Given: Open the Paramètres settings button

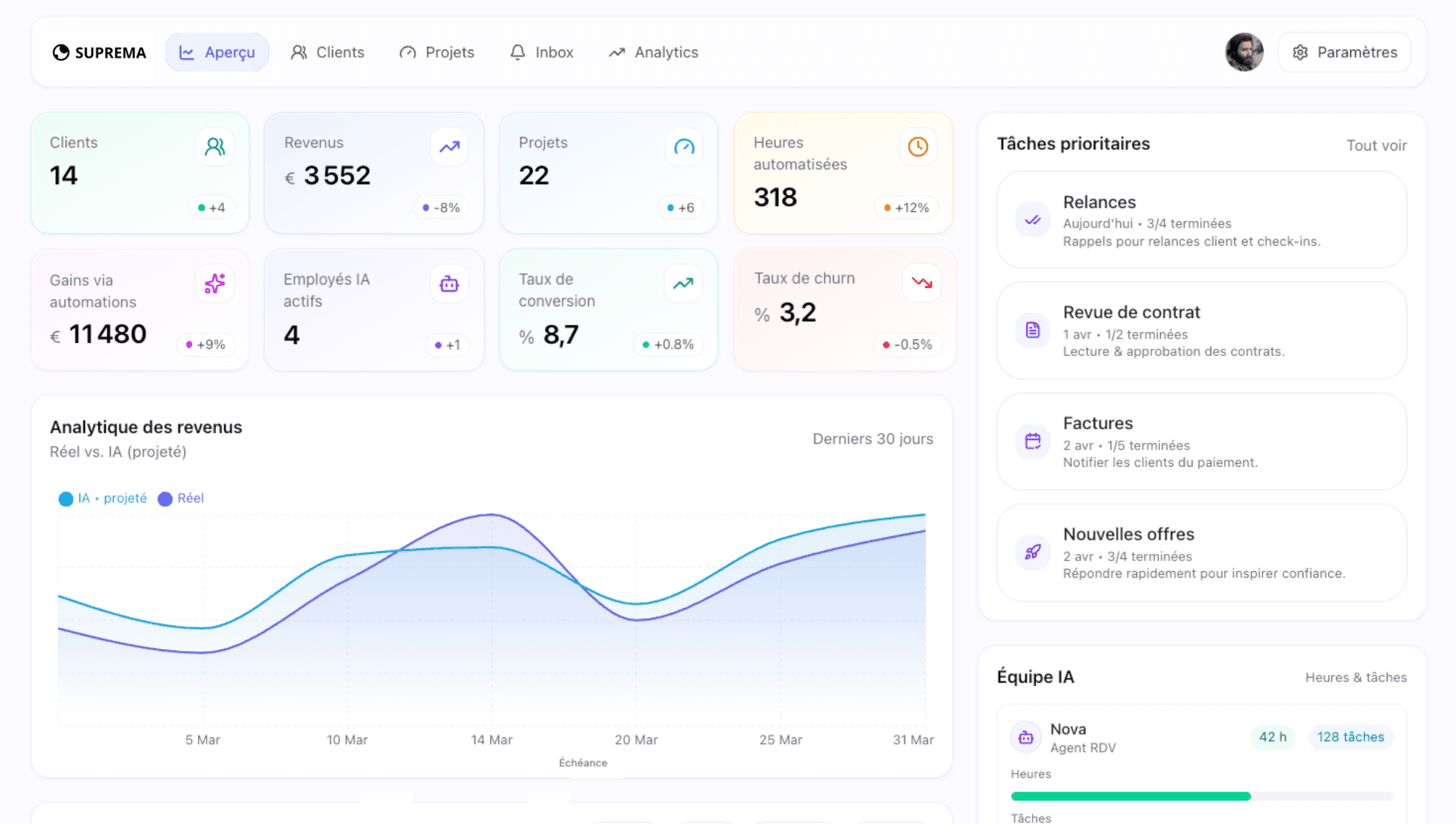Looking at the screenshot, I should point(1344,52).
